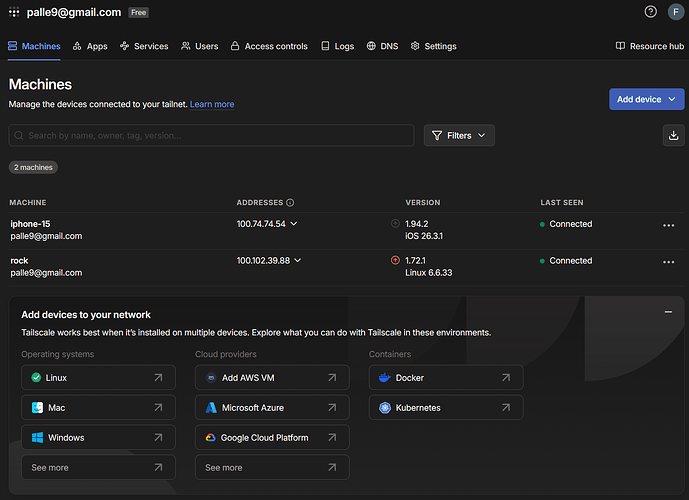Open the Access controls tab
Screen dimensions: 689x500
click(x=269, y=46)
